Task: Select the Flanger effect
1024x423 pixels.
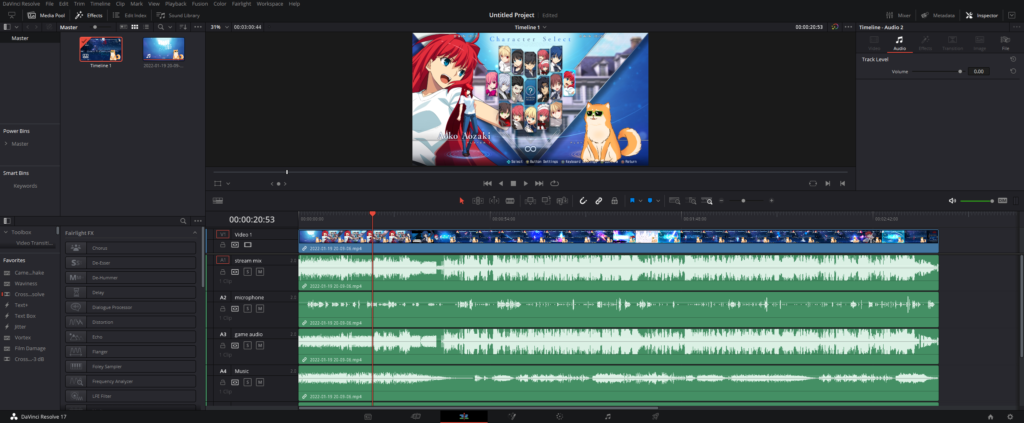Action: [131, 352]
